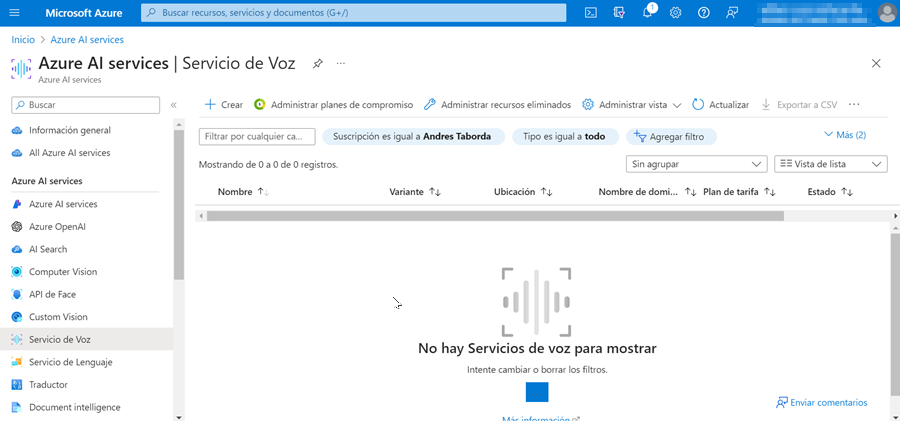Click the sidebar vertical scrollbar thumb
900x421 pixels.
pos(179,204)
